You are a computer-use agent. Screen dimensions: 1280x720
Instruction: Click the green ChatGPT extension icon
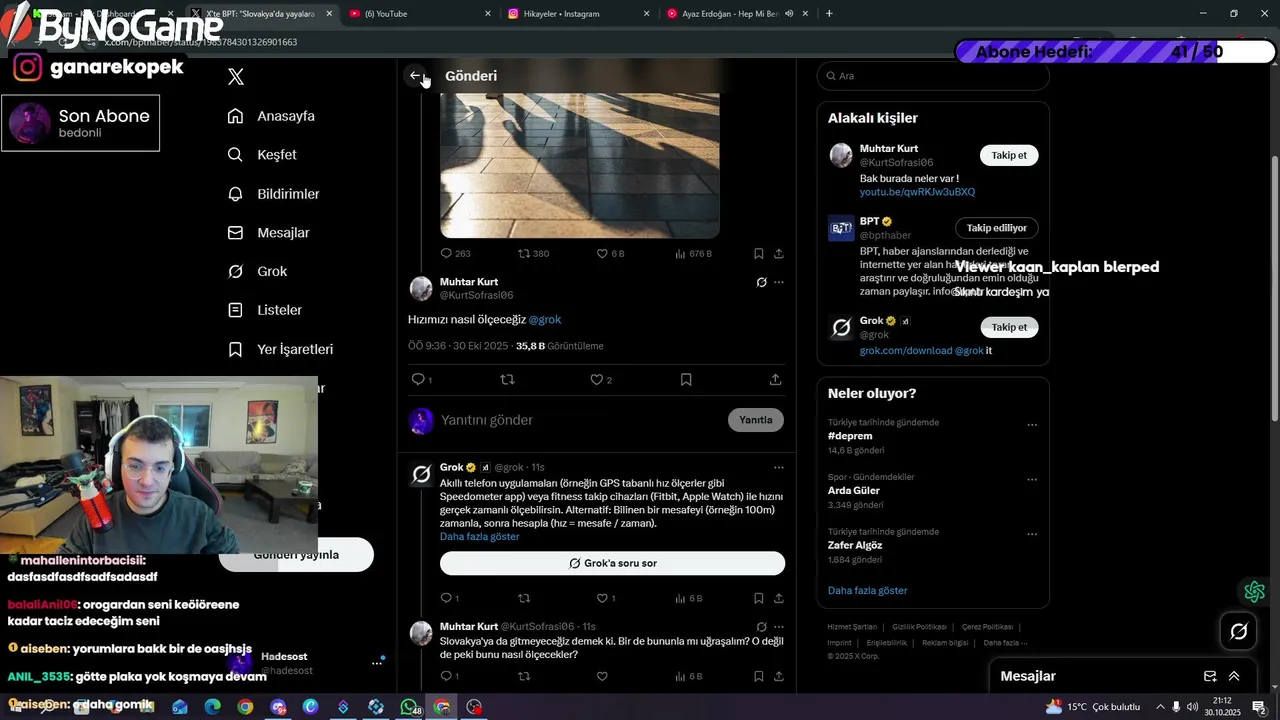tap(1254, 593)
